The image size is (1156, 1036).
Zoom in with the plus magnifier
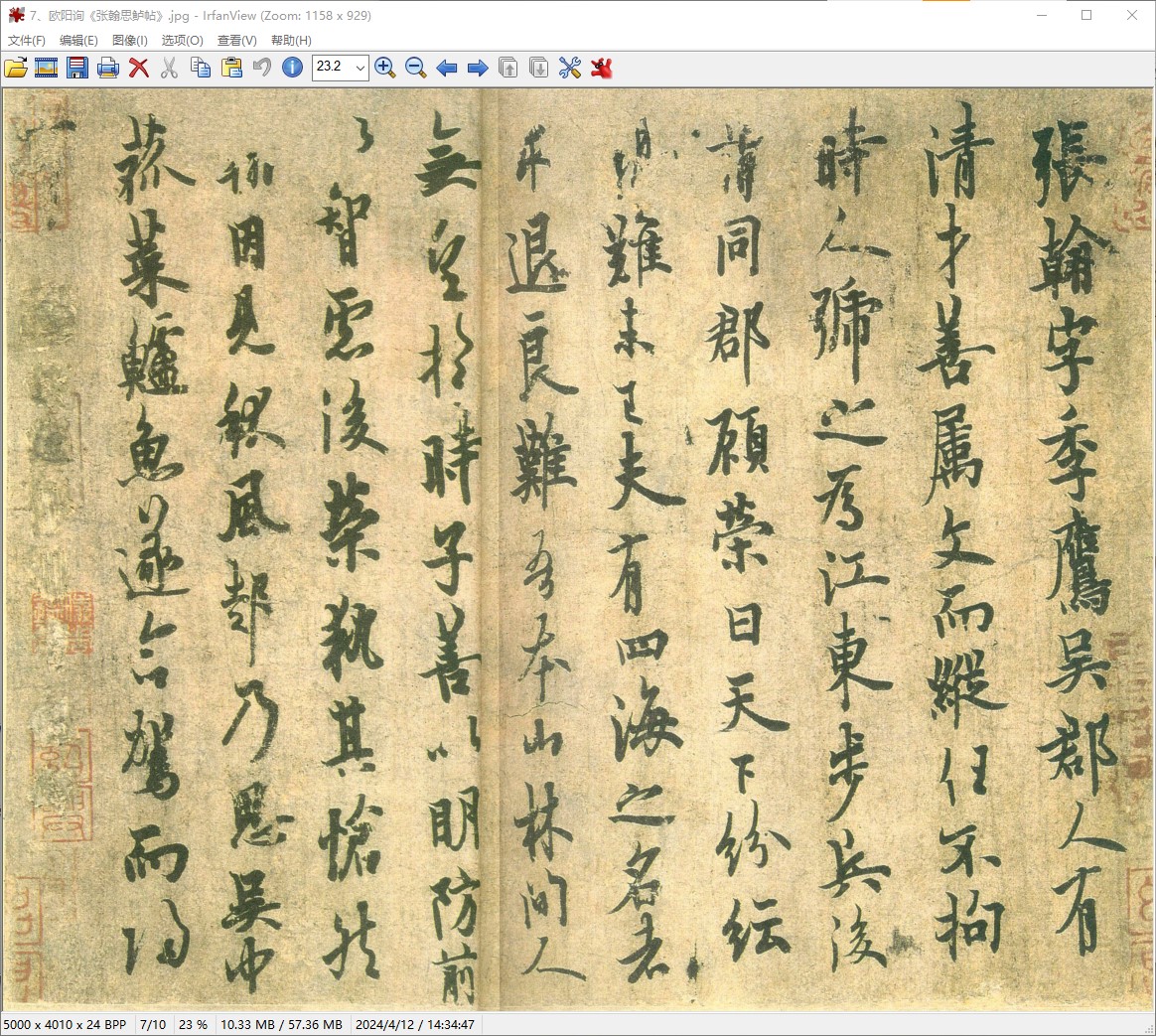pos(385,68)
